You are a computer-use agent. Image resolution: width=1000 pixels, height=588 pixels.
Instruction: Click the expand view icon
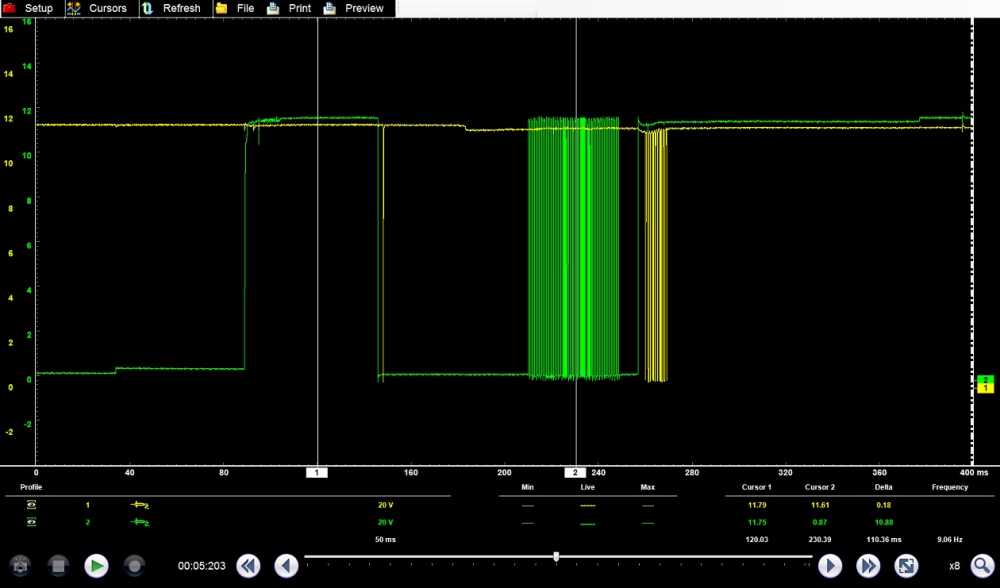(906, 566)
